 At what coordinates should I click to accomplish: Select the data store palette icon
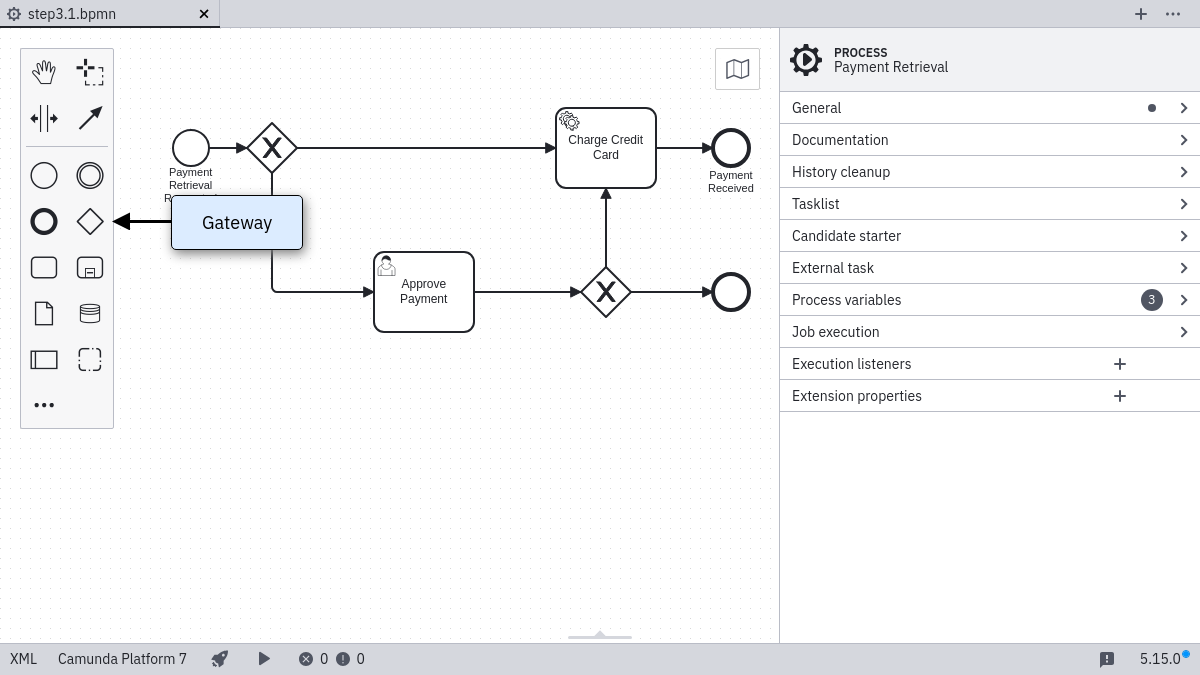pos(90,313)
